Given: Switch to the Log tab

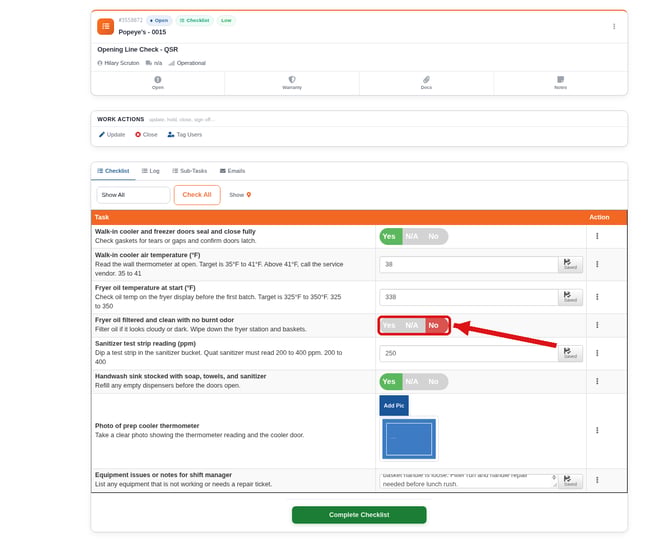Looking at the screenshot, I should [150, 171].
